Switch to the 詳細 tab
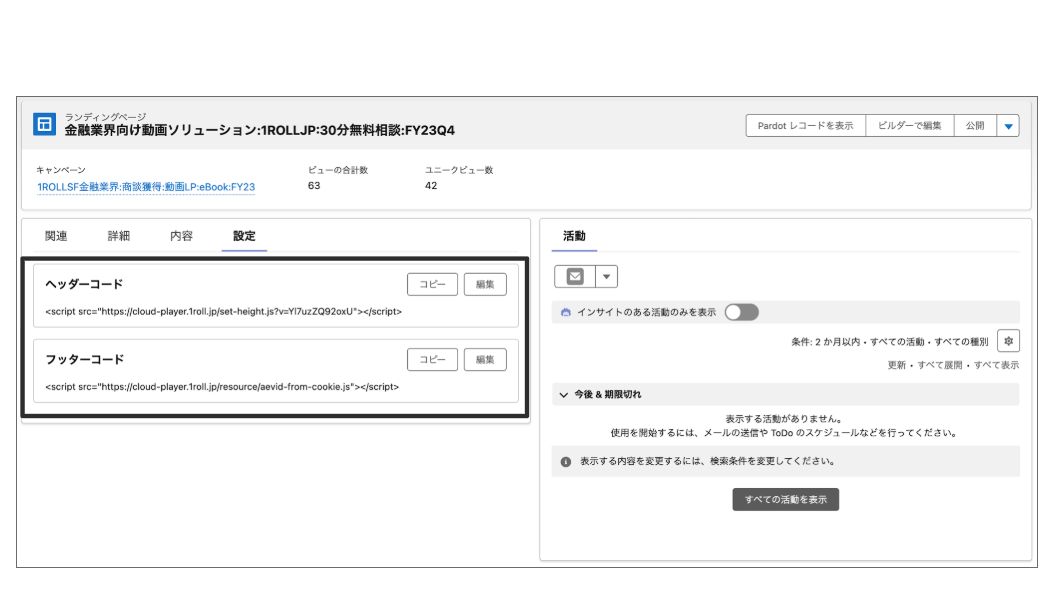1054x590 pixels. [119, 236]
